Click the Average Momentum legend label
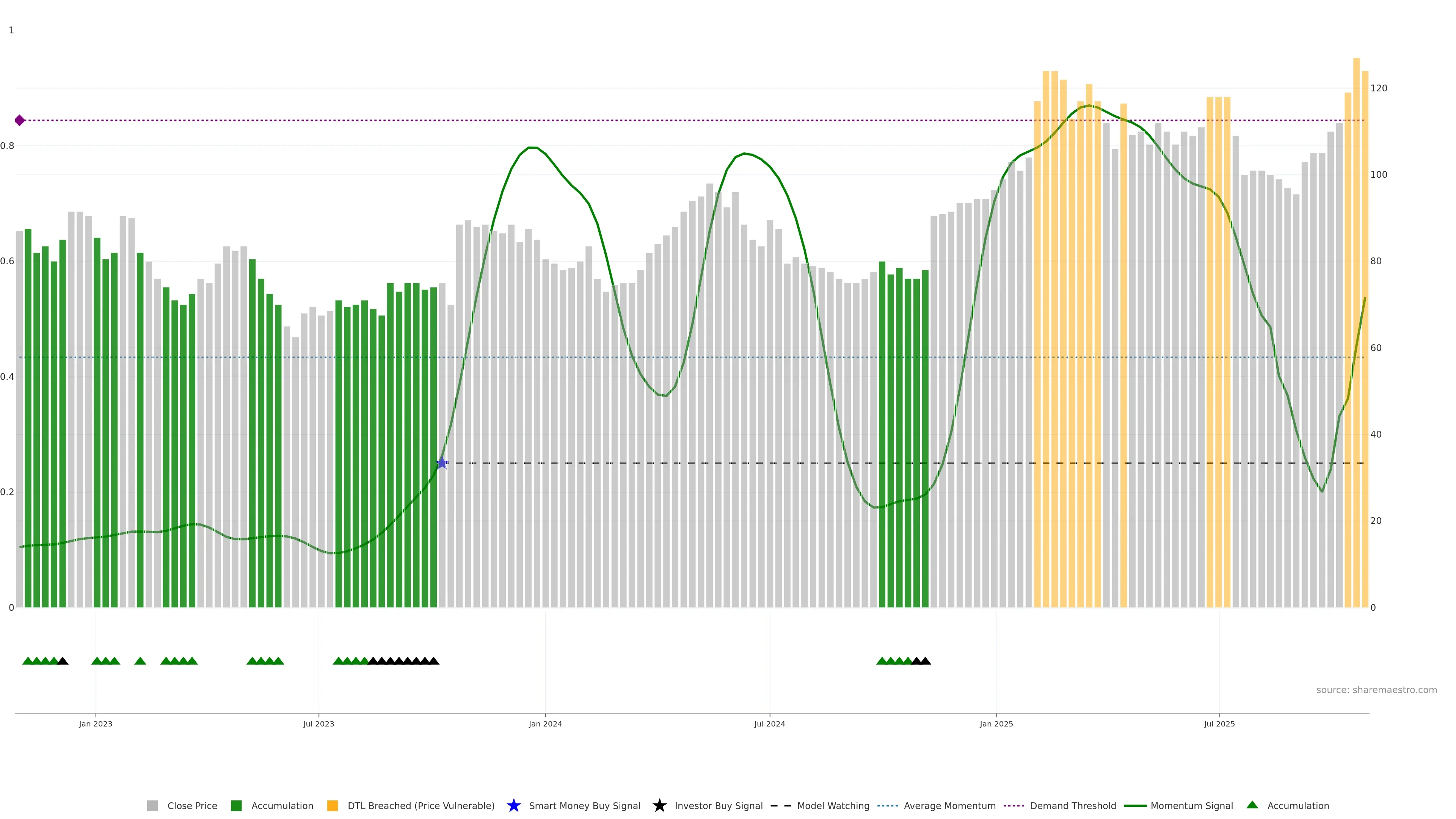The height and width of the screenshot is (819, 1456). [x=949, y=806]
